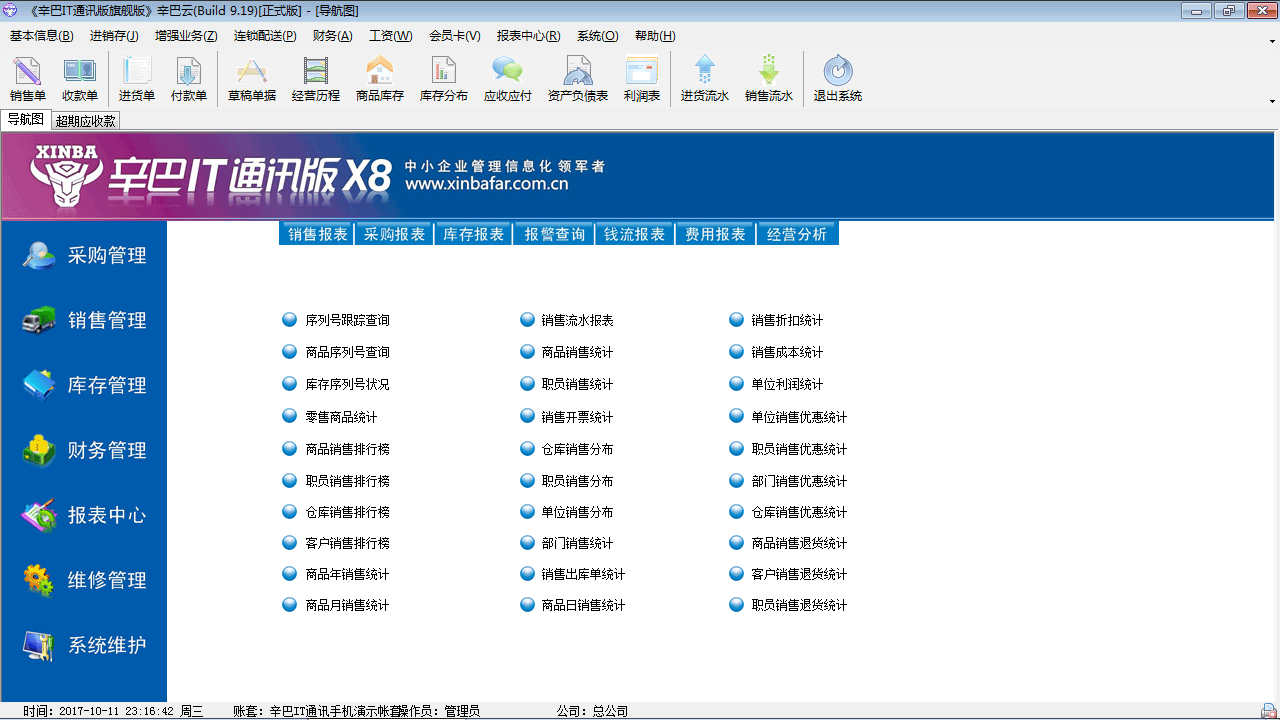
Task: Open the 帮助(H) menu
Action: pos(655,36)
